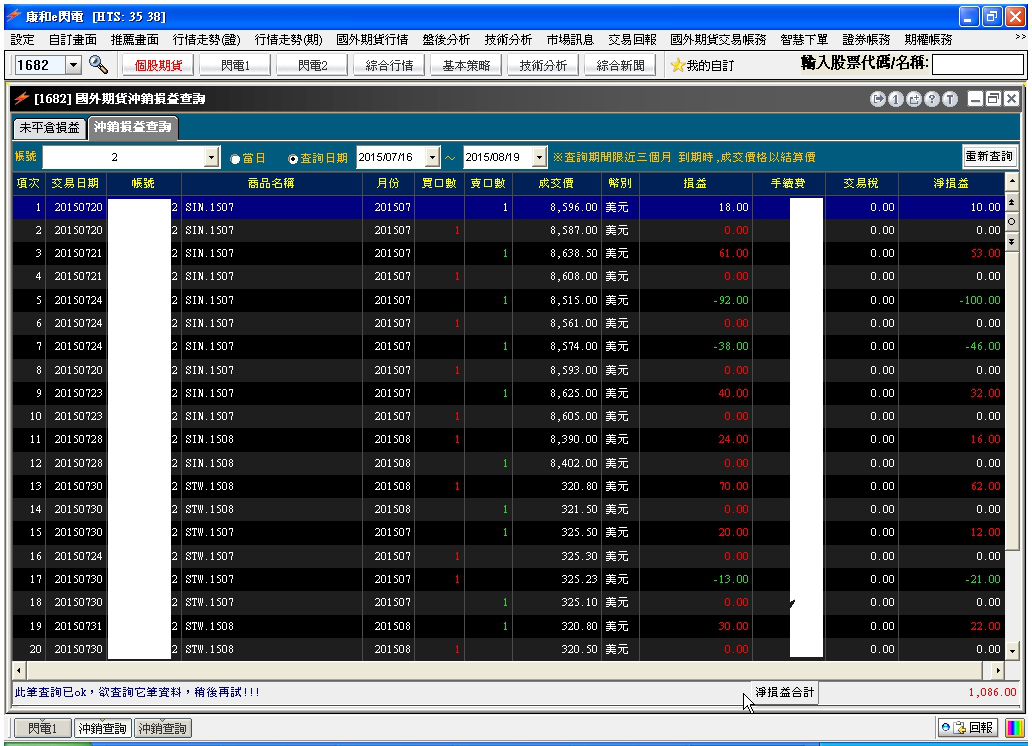The height and width of the screenshot is (746, 1032).
Task: Click the 回報 report button with clipboard icon
Action: 968,728
